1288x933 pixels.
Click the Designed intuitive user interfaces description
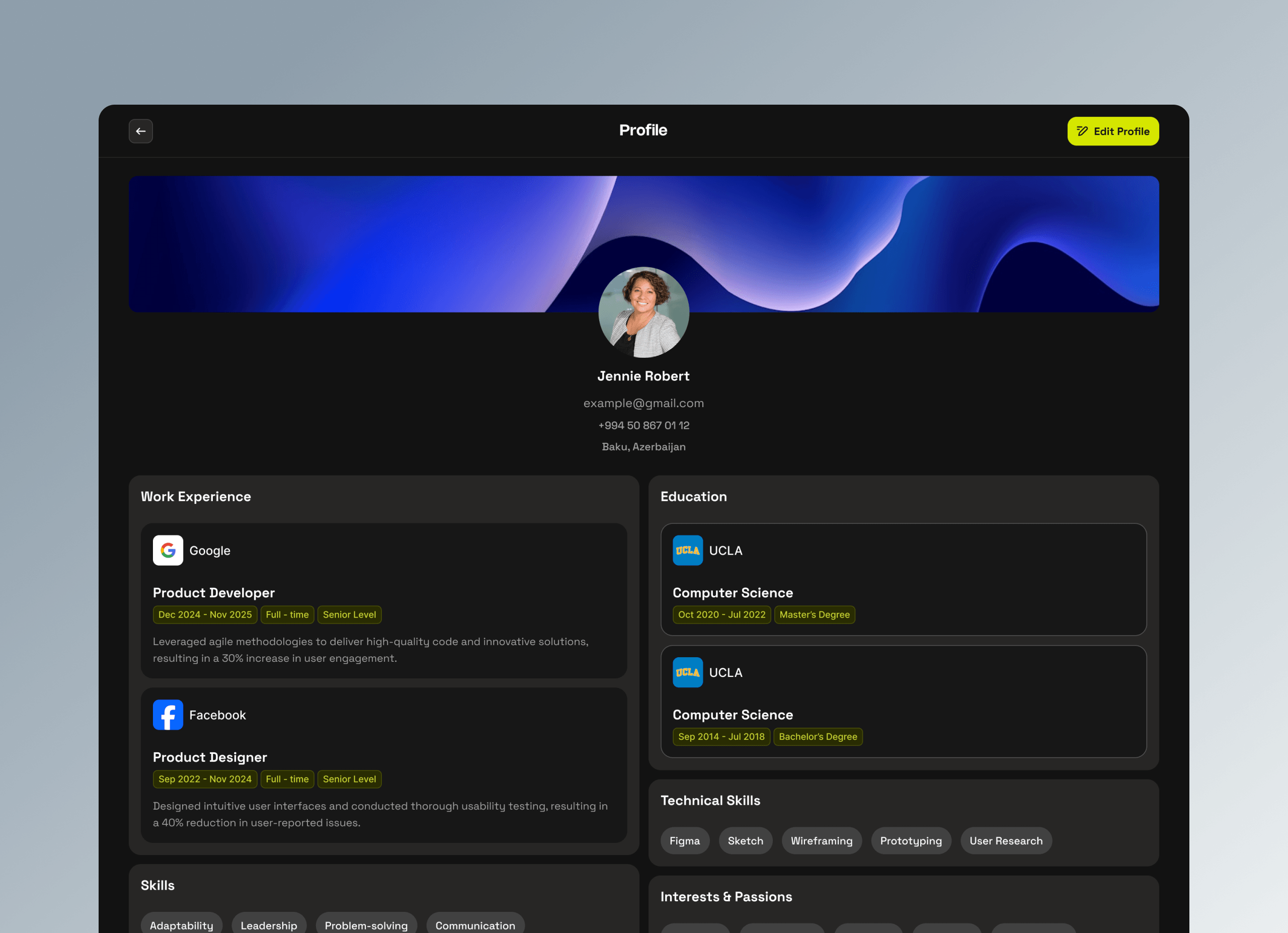[380, 814]
